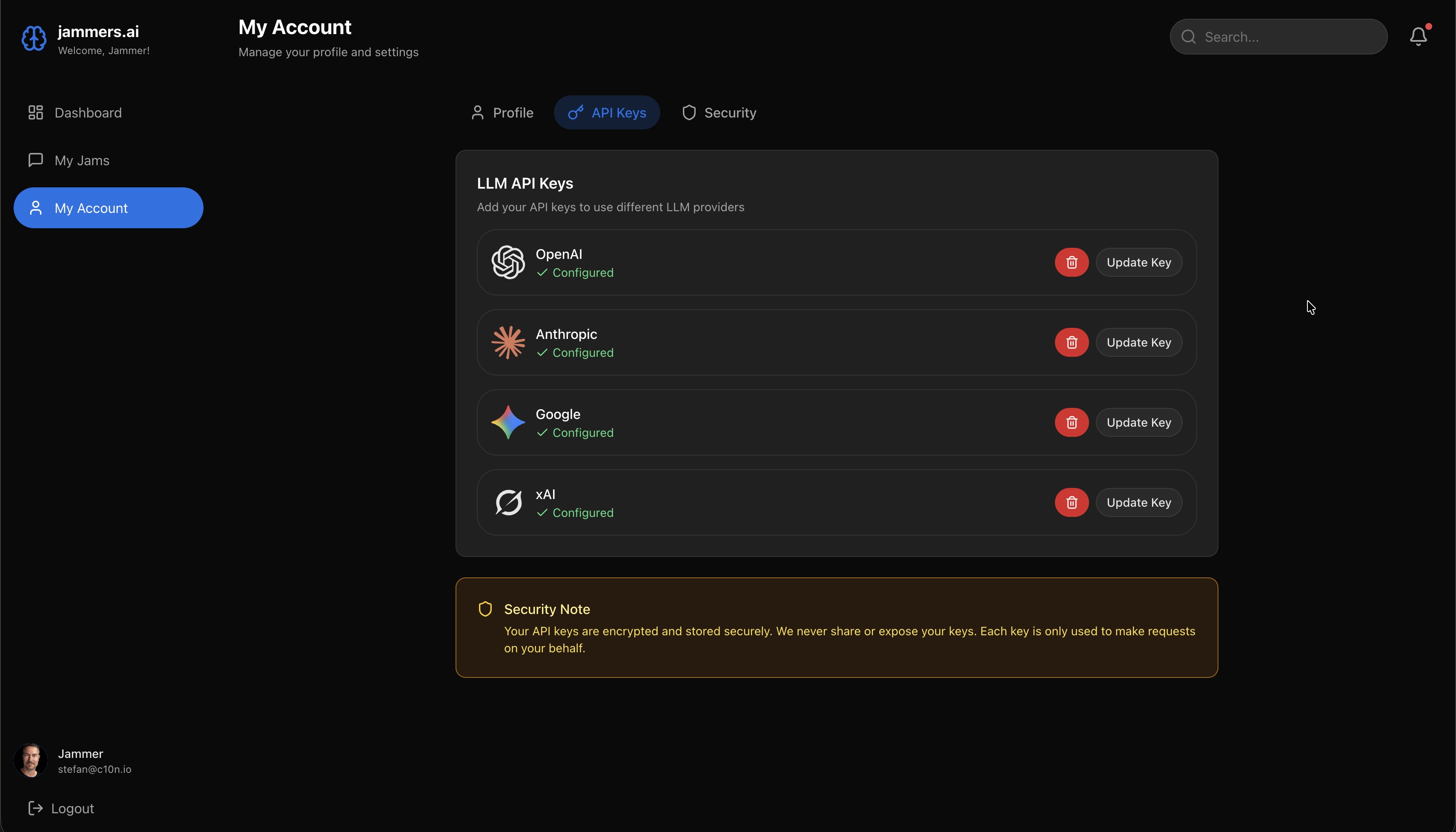This screenshot has width=1456, height=832.
Task: Log out via the Logout link
Action: 61,808
